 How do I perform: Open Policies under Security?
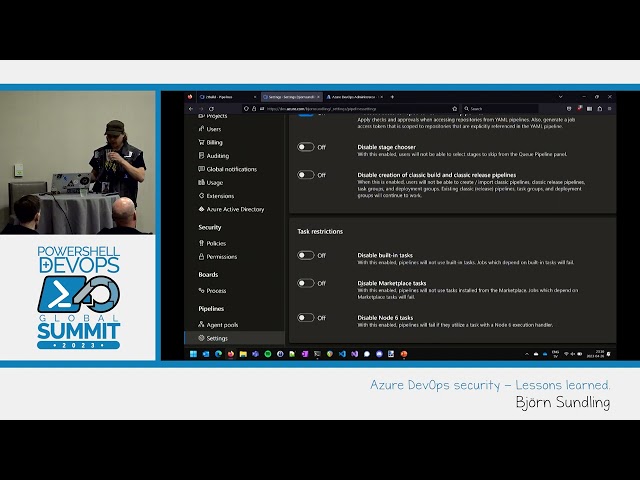click(216, 243)
